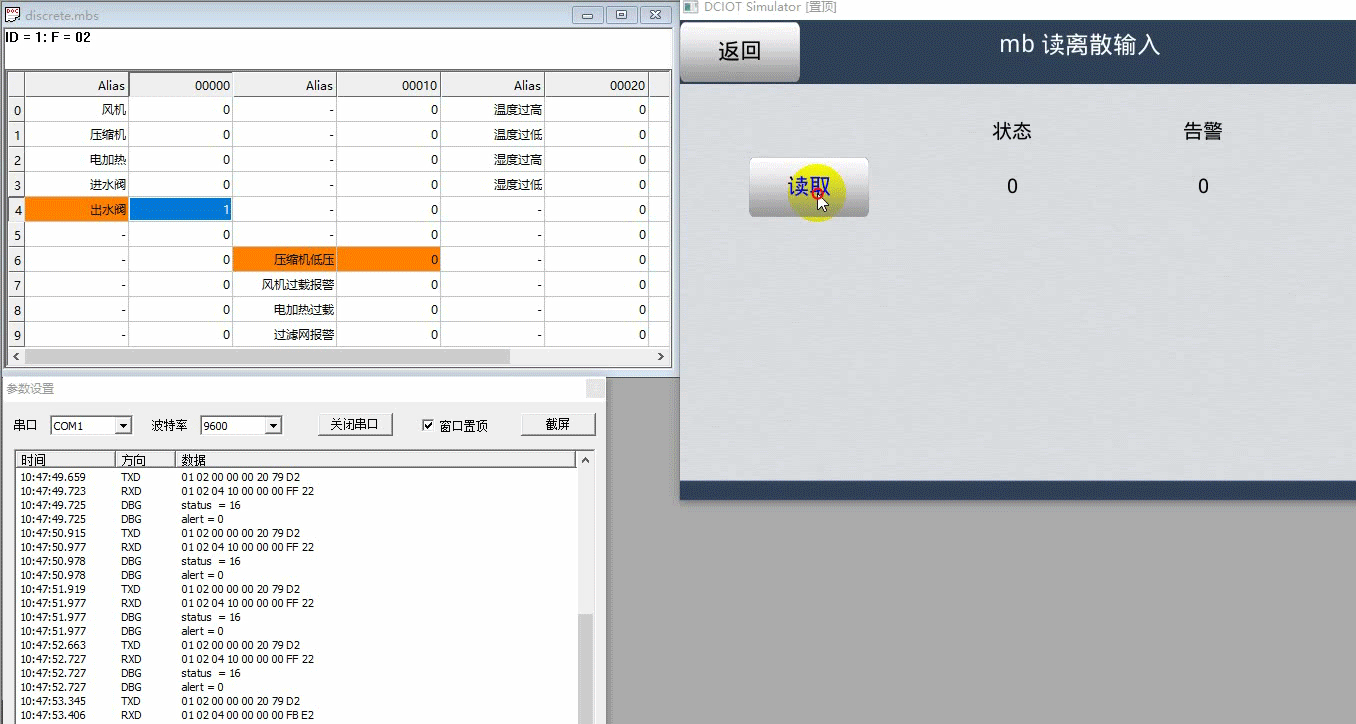Select the 压缩机 alias cell
This screenshot has height=724, width=1356.
coord(77,135)
